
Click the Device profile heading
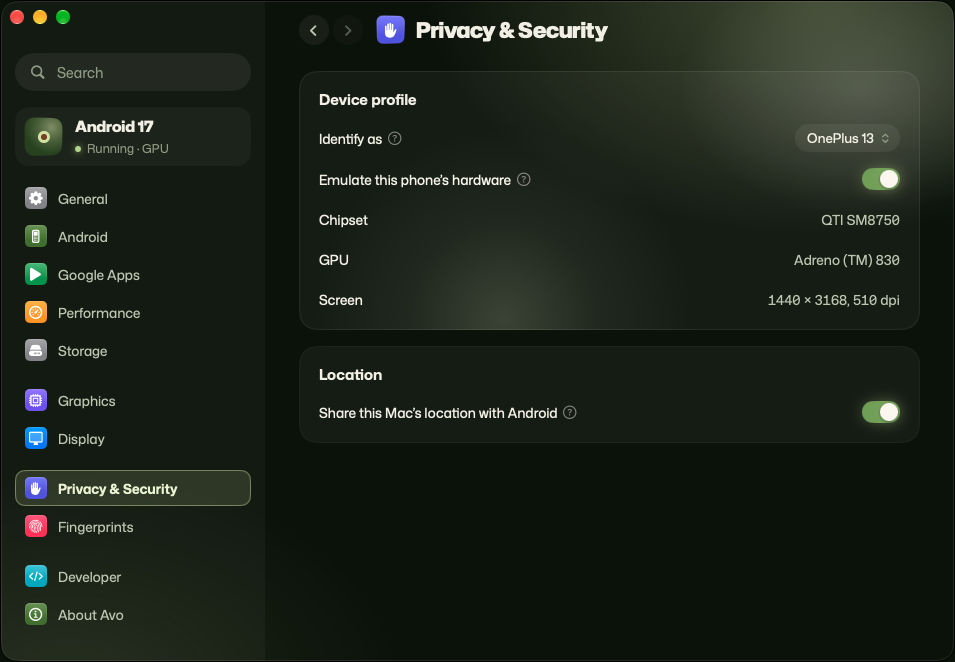click(x=367, y=100)
